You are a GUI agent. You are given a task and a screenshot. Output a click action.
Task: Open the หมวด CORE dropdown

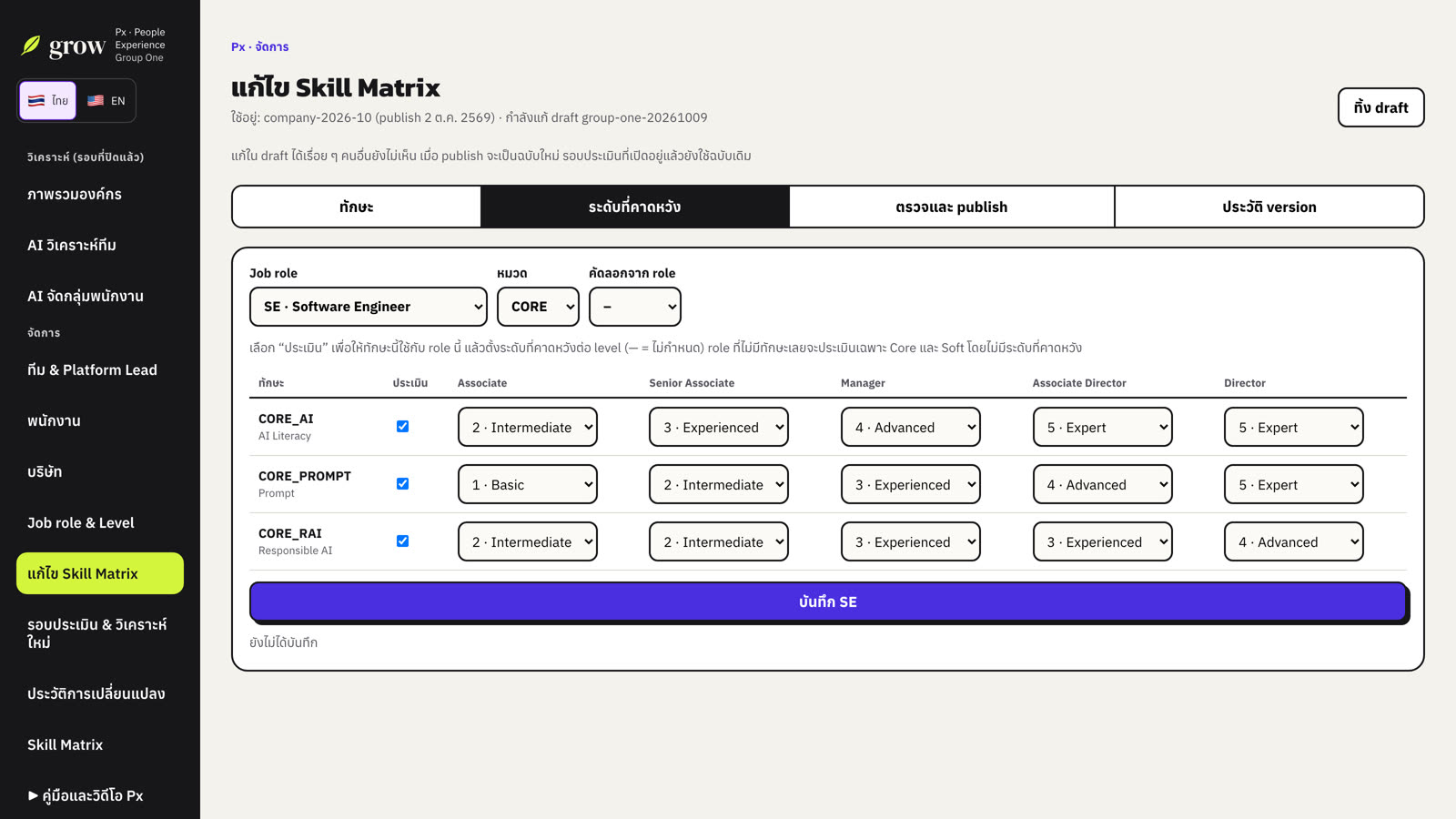tap(538, 307)
